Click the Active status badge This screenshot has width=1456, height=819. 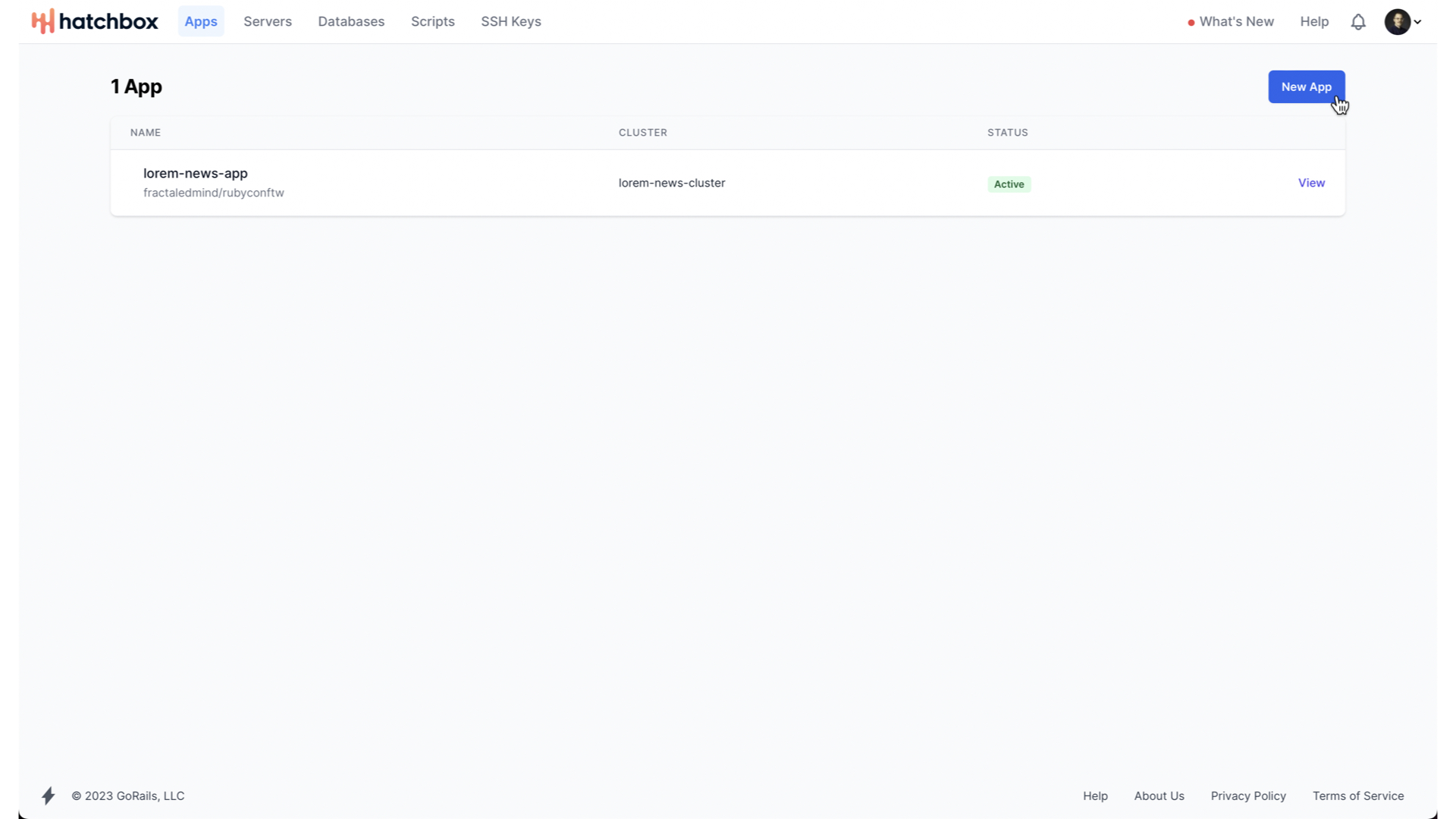point(1009,184)
